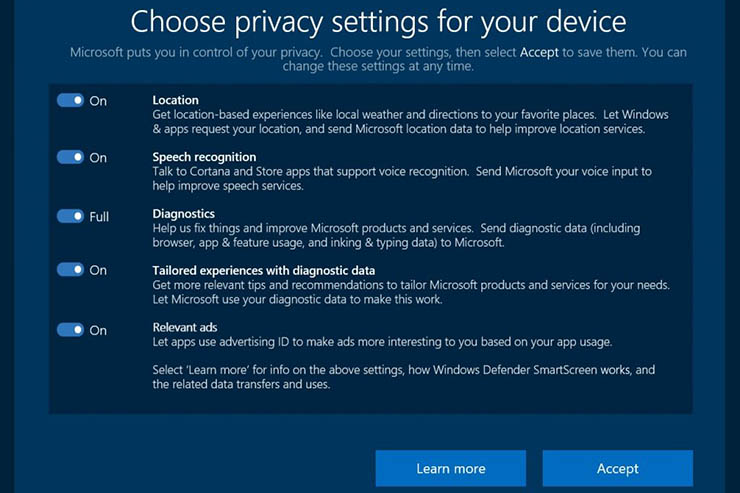Toggle off Tailored experiences with diagnostic data
Screen dimensions: 740x493
pyautogui.click(x=70, y=270)
